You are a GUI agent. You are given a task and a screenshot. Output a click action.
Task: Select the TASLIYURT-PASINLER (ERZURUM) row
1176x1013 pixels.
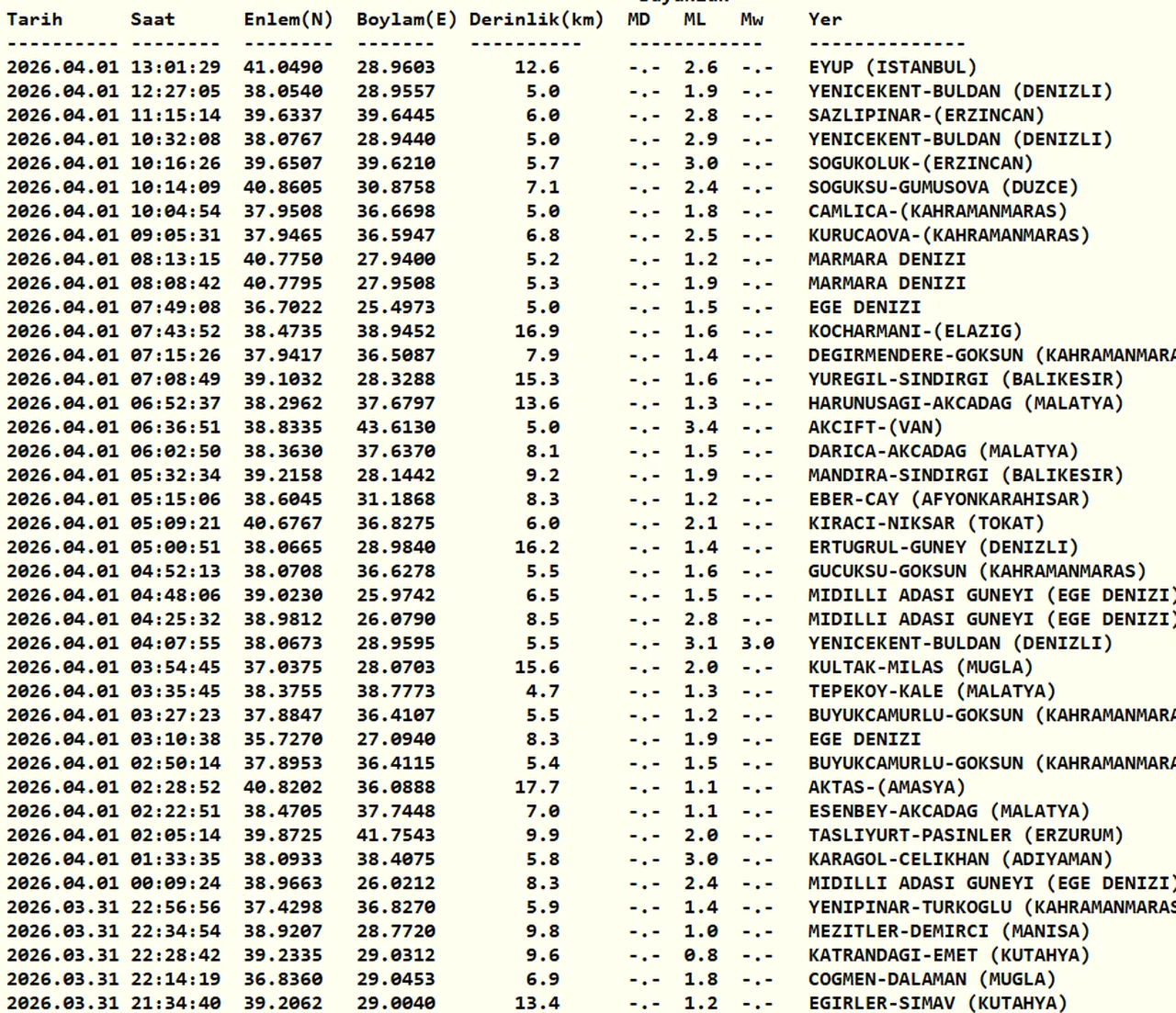pos(966,835)
